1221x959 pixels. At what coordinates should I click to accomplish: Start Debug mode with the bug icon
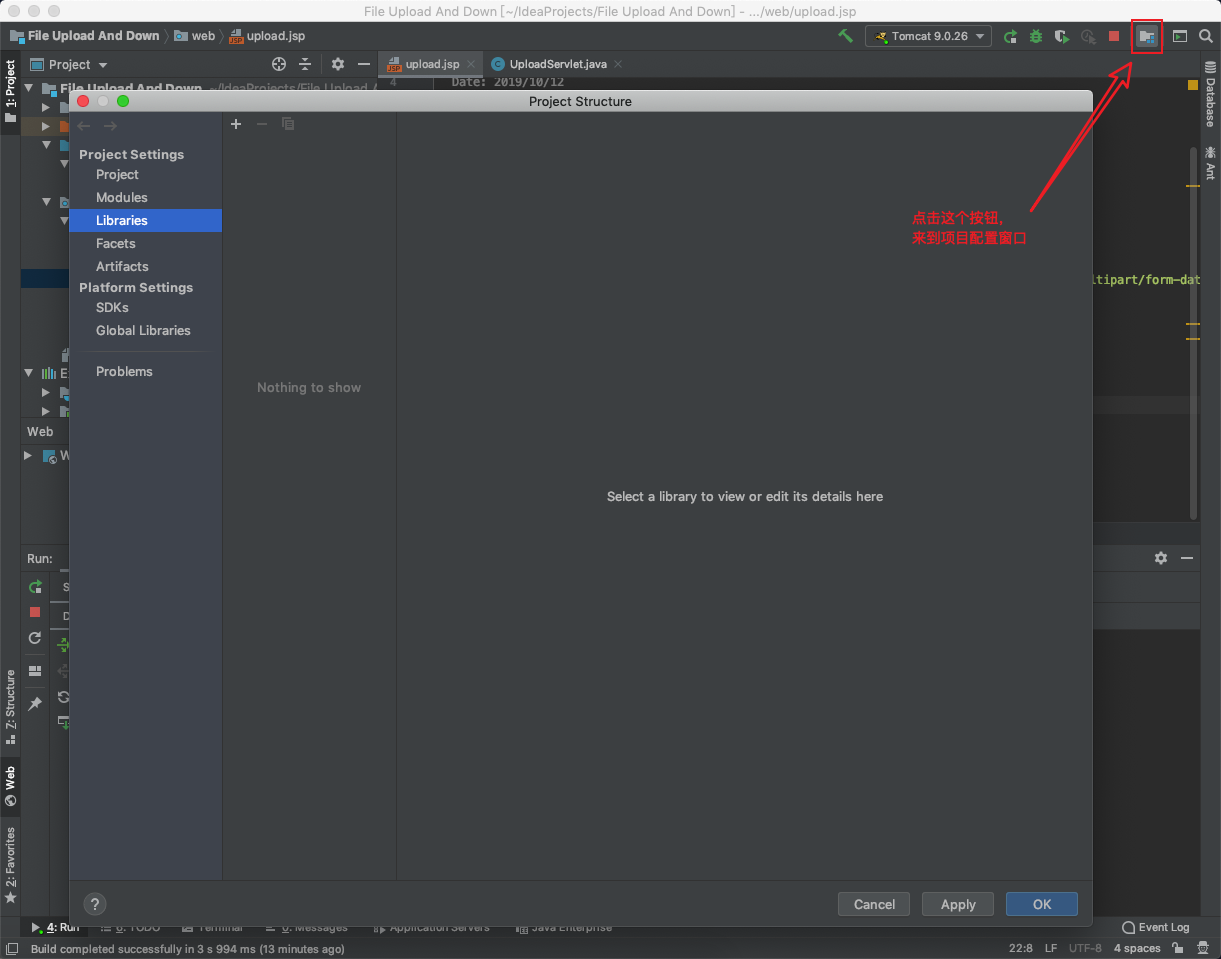point(1035,36)
